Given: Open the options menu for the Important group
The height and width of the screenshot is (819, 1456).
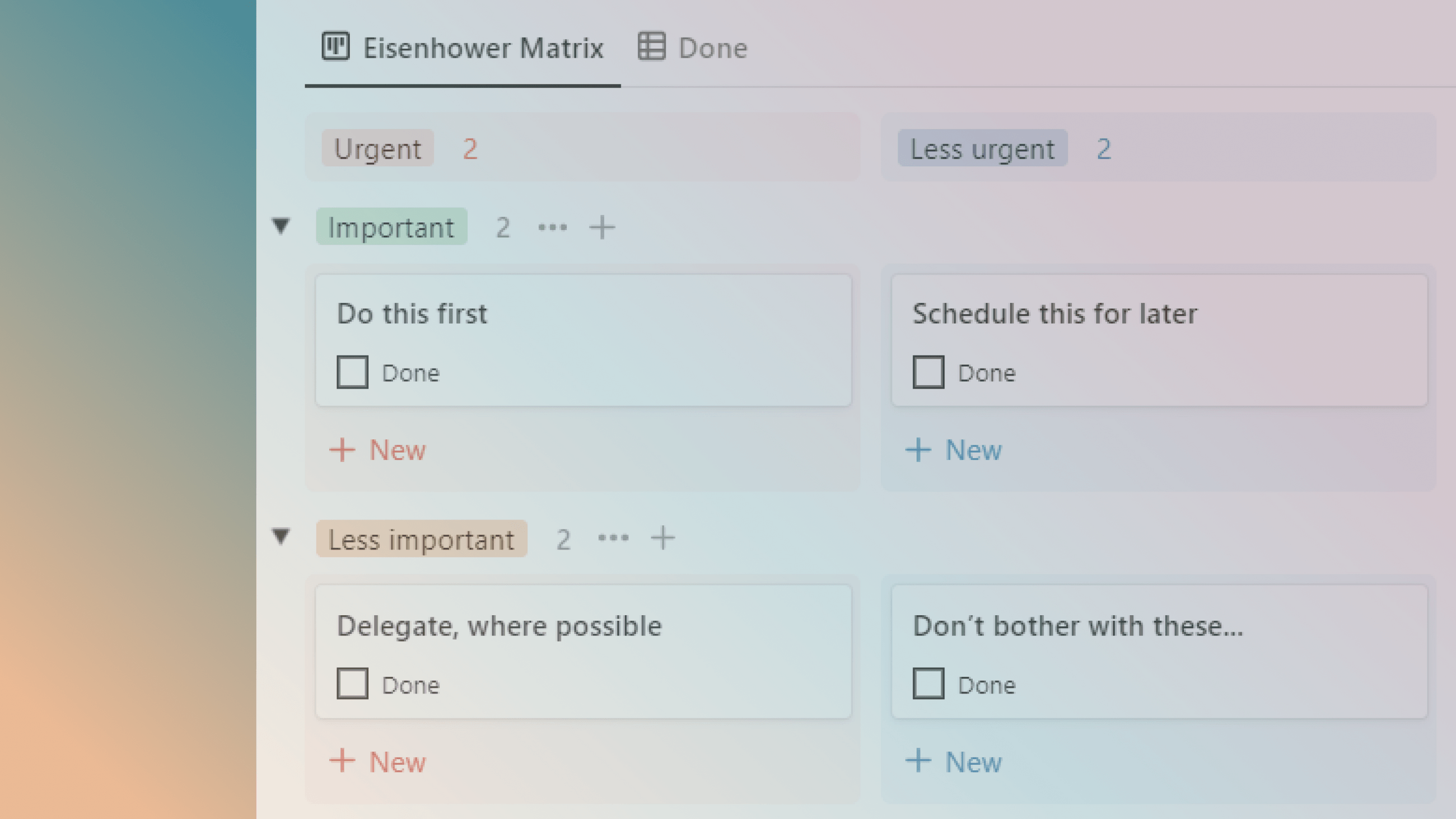Looking at the screenshot, I should click(551, 227).
